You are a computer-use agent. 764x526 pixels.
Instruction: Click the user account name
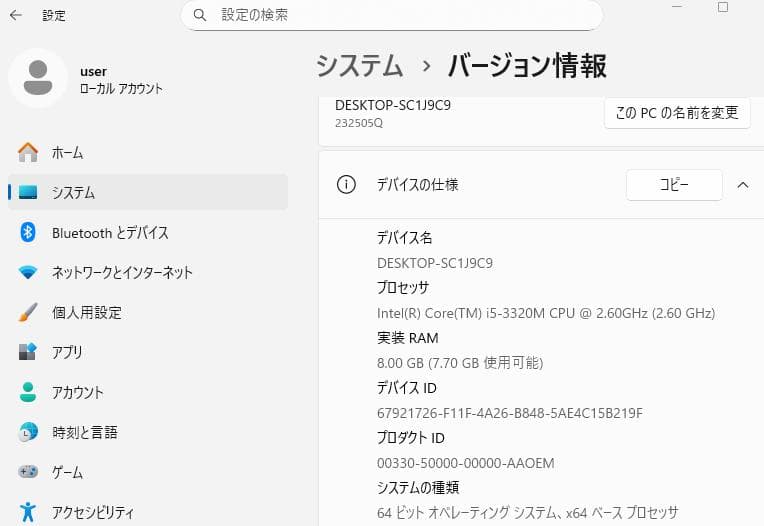(94, 72)
